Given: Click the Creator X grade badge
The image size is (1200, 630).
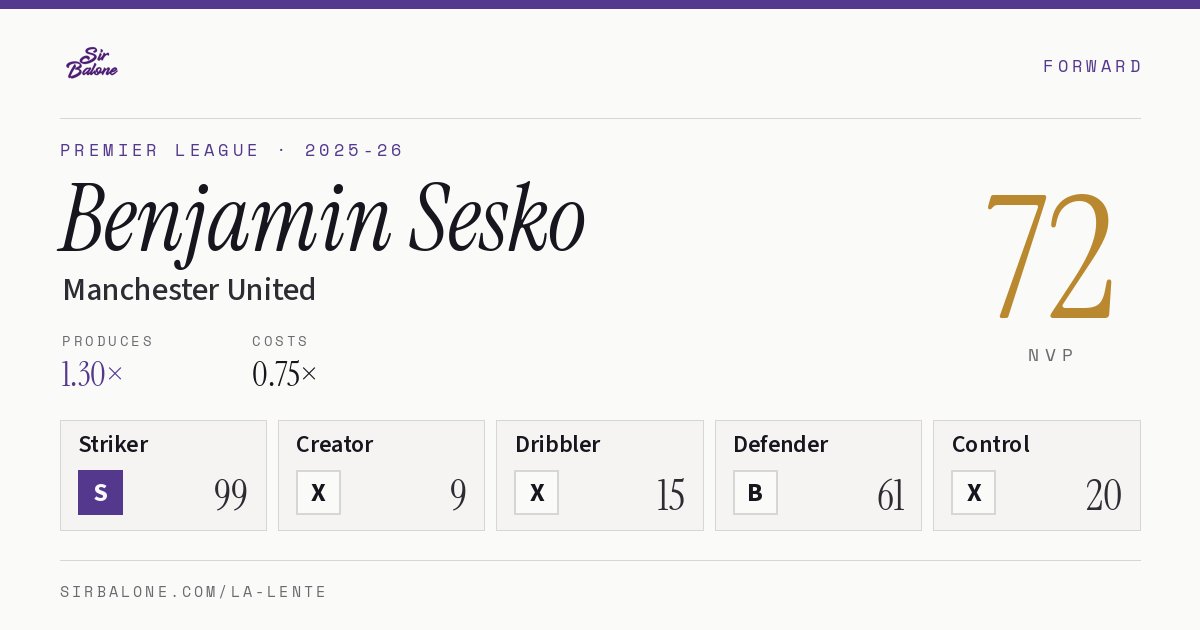Looking at the screenshot, I should [318, 492].
